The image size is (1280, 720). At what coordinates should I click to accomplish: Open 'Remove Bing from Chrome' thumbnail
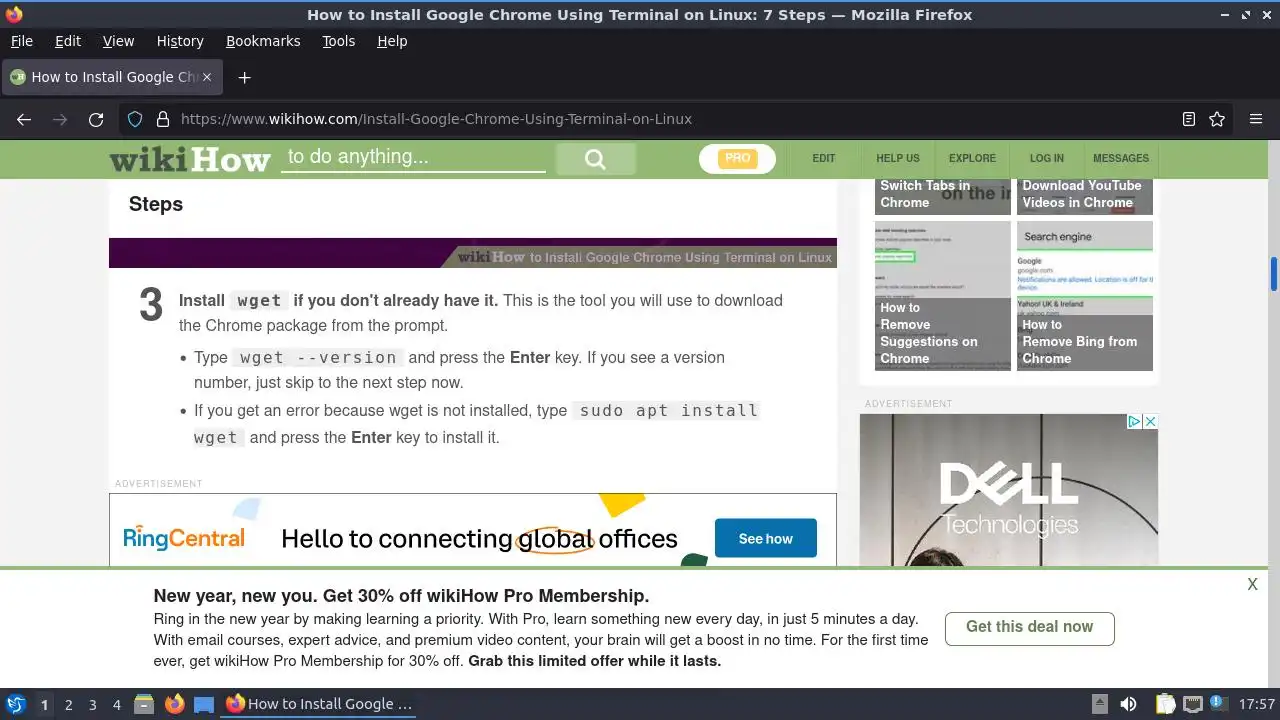tap(1085, 296)
